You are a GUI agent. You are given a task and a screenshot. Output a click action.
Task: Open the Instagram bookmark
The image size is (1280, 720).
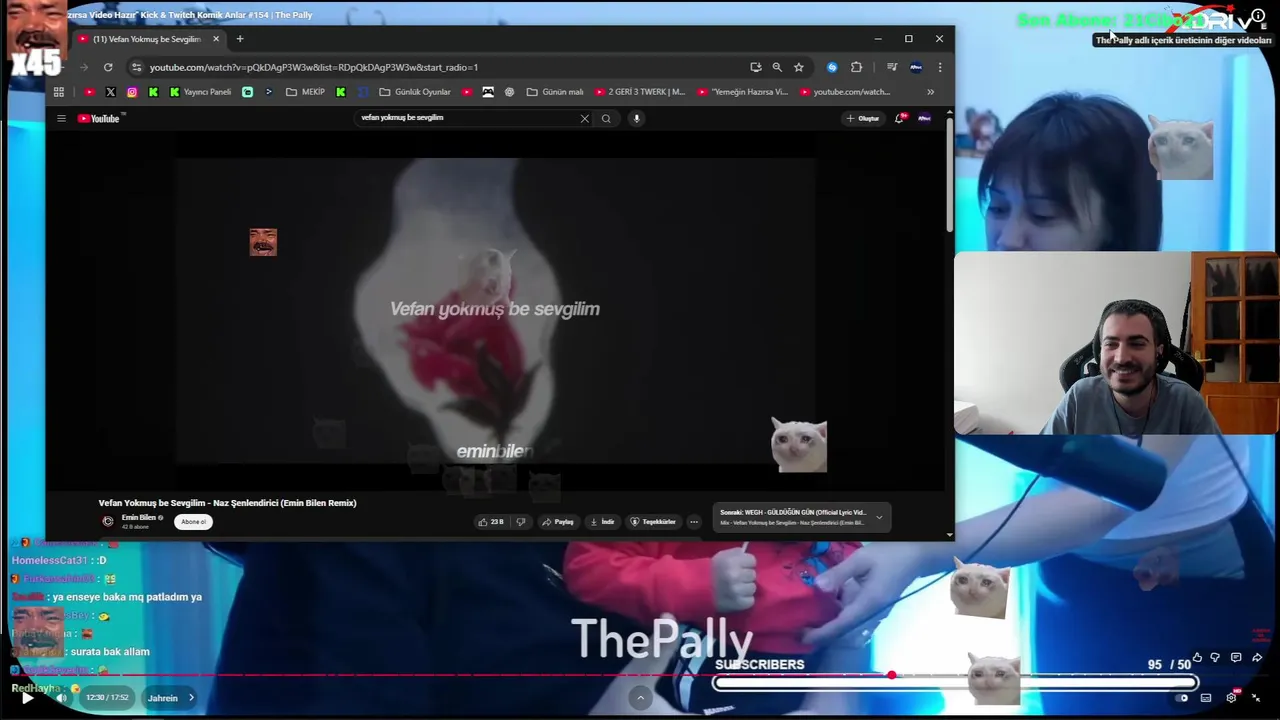pos(131,92)
